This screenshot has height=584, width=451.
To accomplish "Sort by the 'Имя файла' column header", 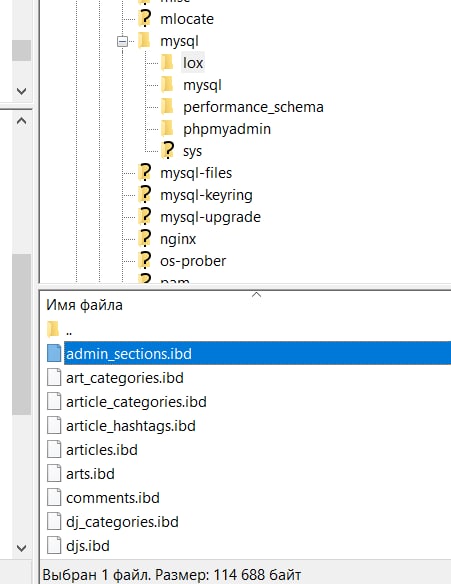I will tap(84, 305).
